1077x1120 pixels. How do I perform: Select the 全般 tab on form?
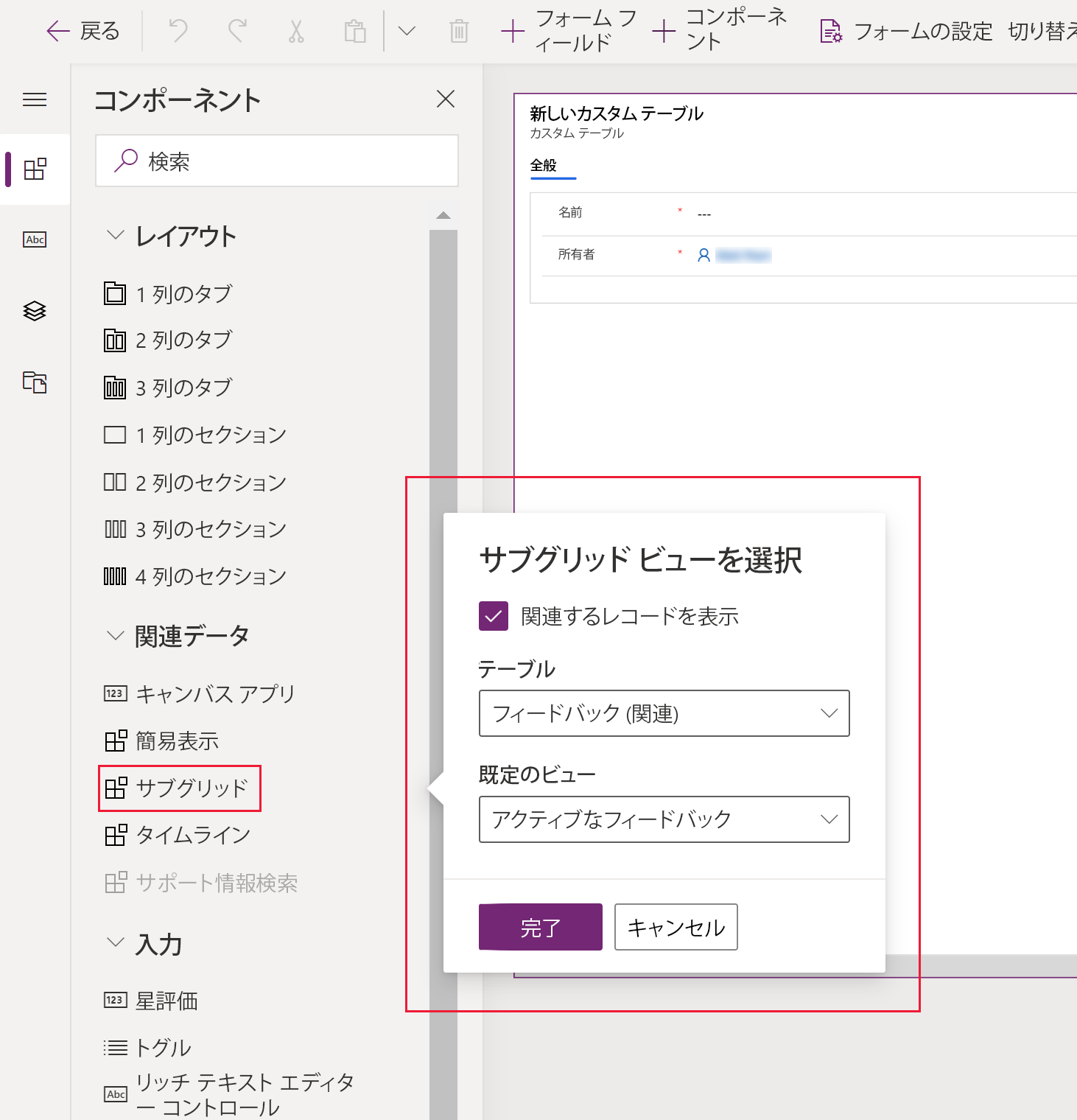[x=544, y=166]
